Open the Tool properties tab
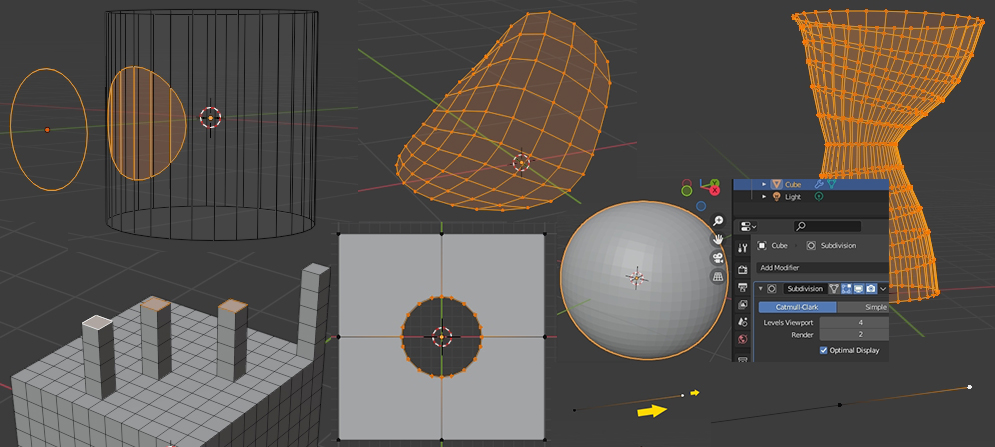 click(742, 248)
